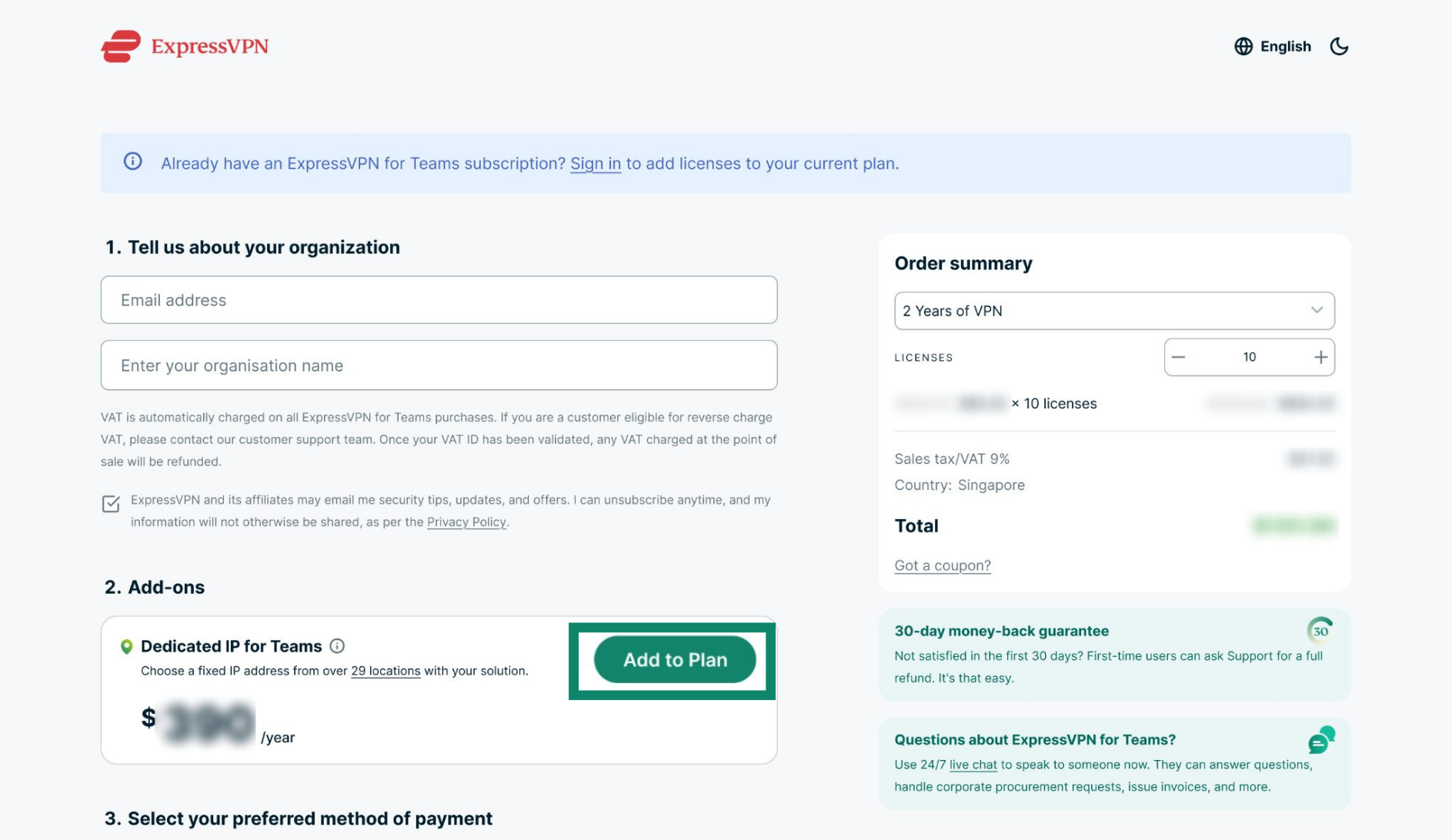
Task: Click the Sign in link
Action: click(596, 163)
